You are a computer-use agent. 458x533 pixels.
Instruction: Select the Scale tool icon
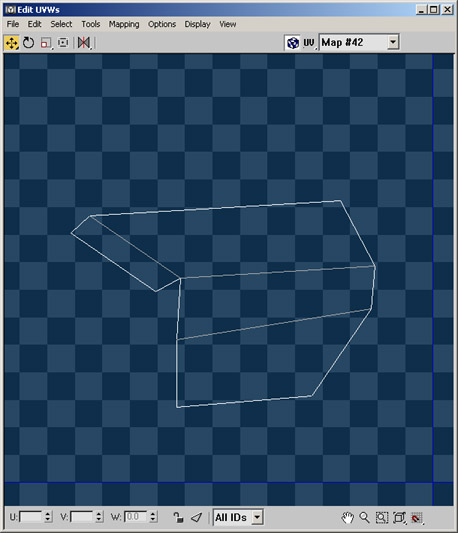coord(46,43)
